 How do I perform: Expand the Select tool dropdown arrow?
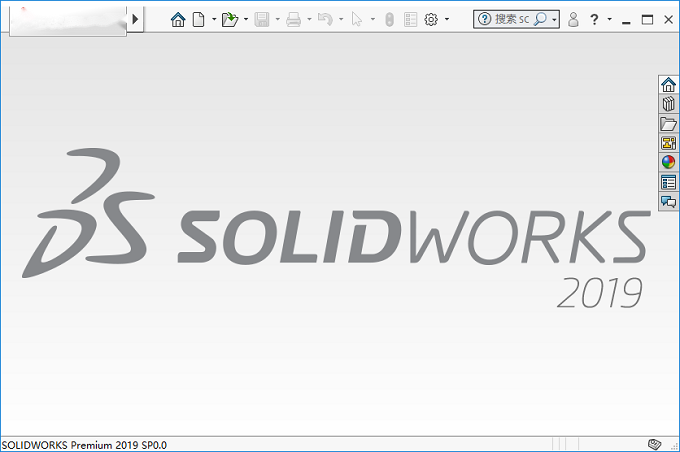pyautogui.click(x=373, y=20)
